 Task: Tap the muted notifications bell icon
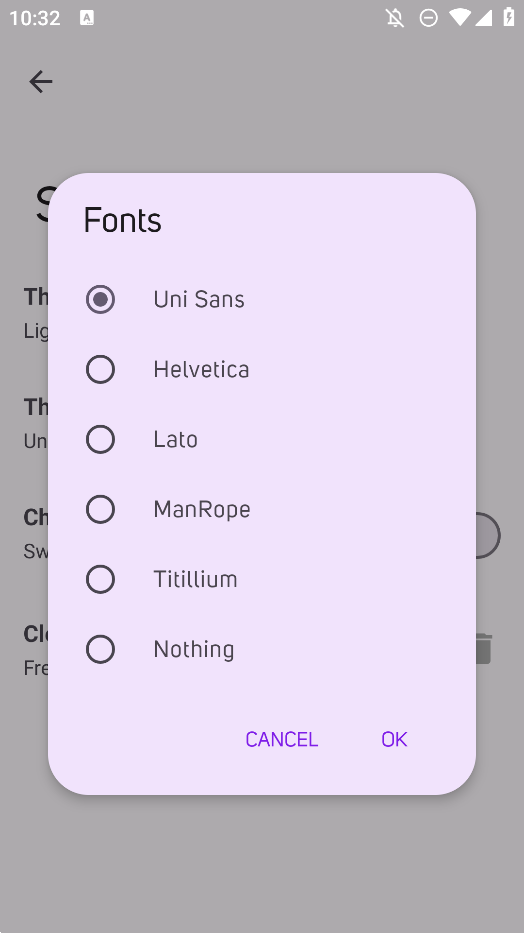[395, 18]
